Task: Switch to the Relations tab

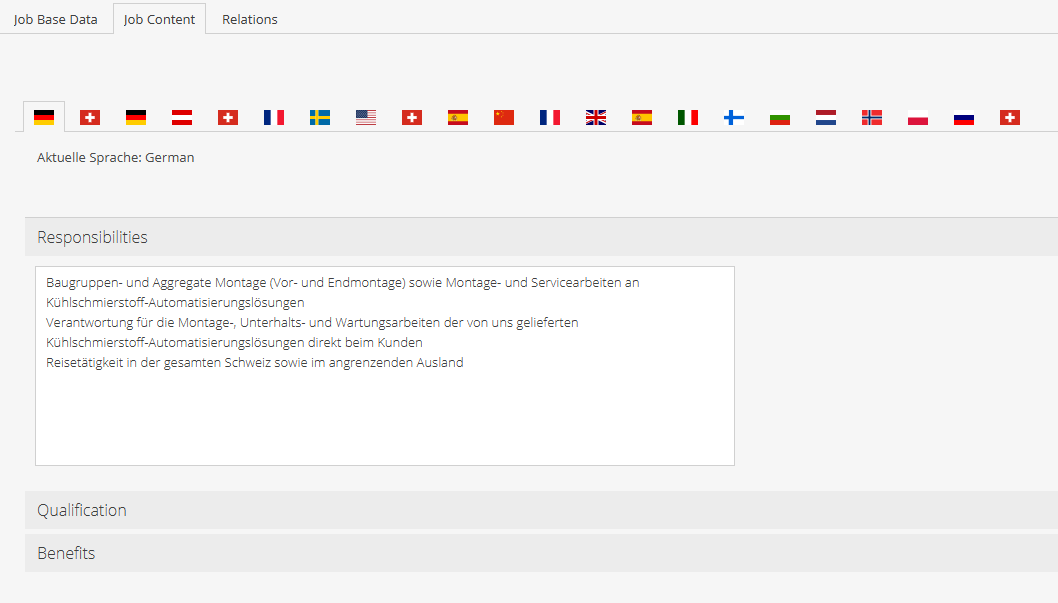Action: (x=250, y=19)
